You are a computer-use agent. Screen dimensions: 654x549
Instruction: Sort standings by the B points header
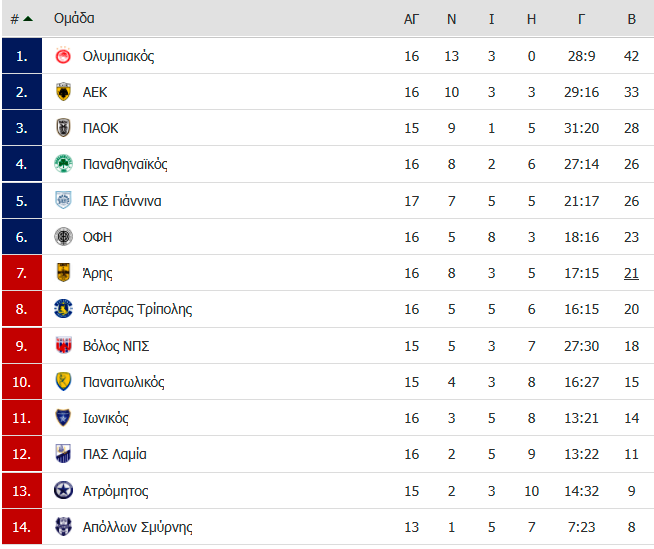coord(631,19)
